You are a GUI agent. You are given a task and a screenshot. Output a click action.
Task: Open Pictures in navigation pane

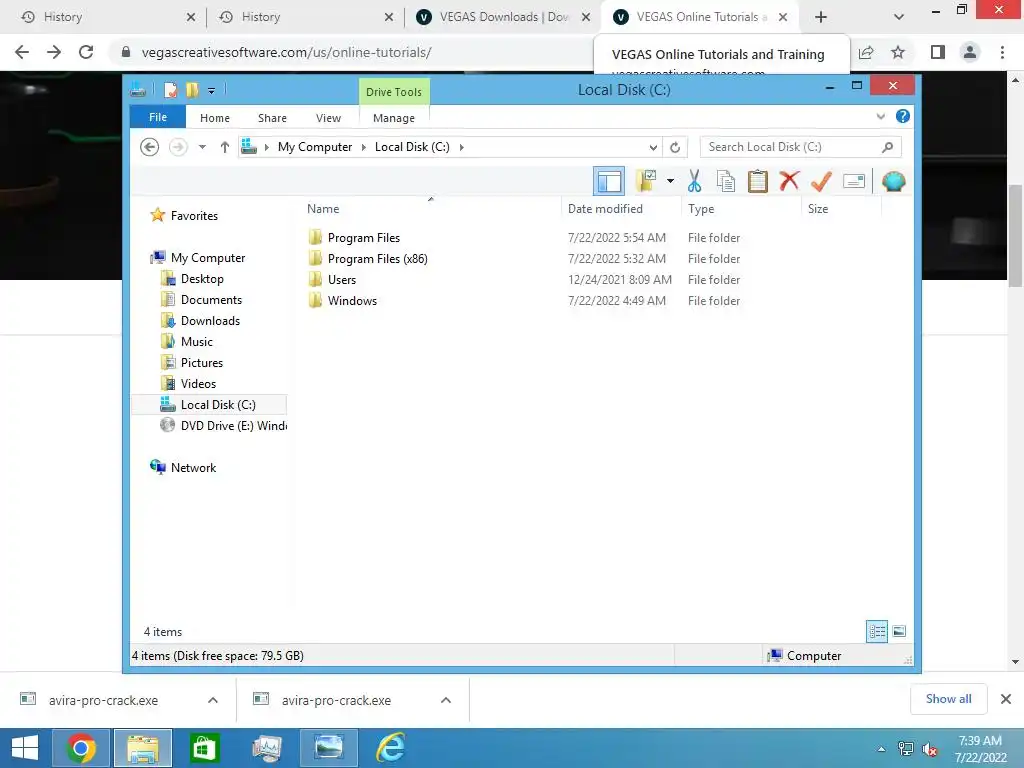tap(202, 362)
